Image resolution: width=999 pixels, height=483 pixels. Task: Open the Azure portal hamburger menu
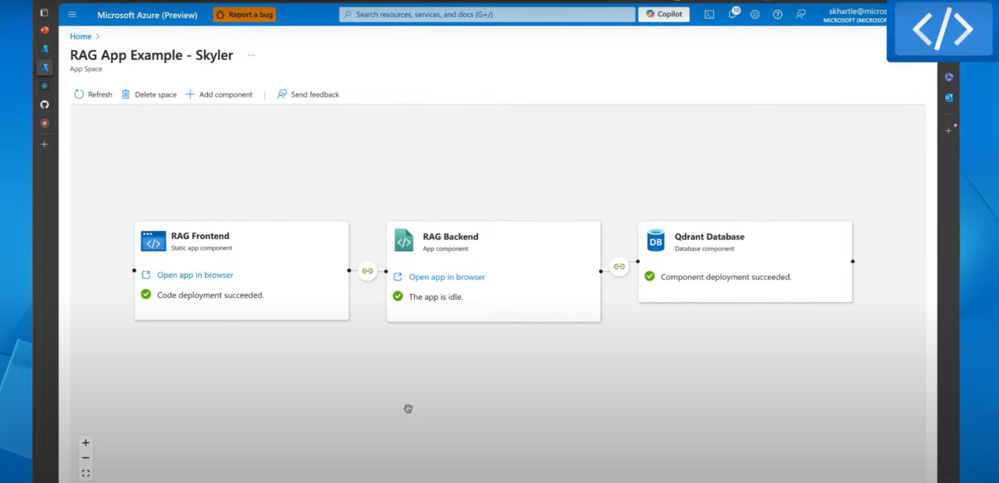(x=72, y=15)
